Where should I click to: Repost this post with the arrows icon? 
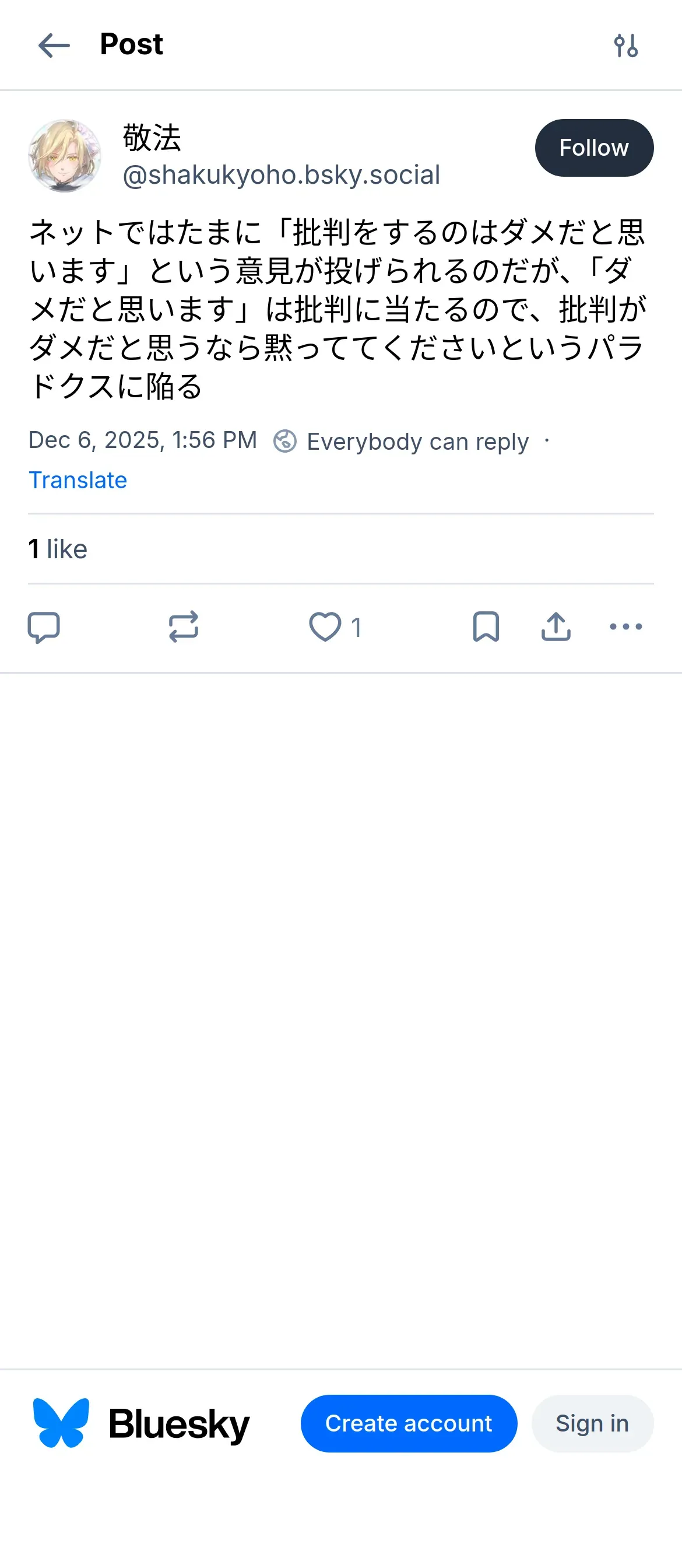pyautogui.click(x=184, y=627)
